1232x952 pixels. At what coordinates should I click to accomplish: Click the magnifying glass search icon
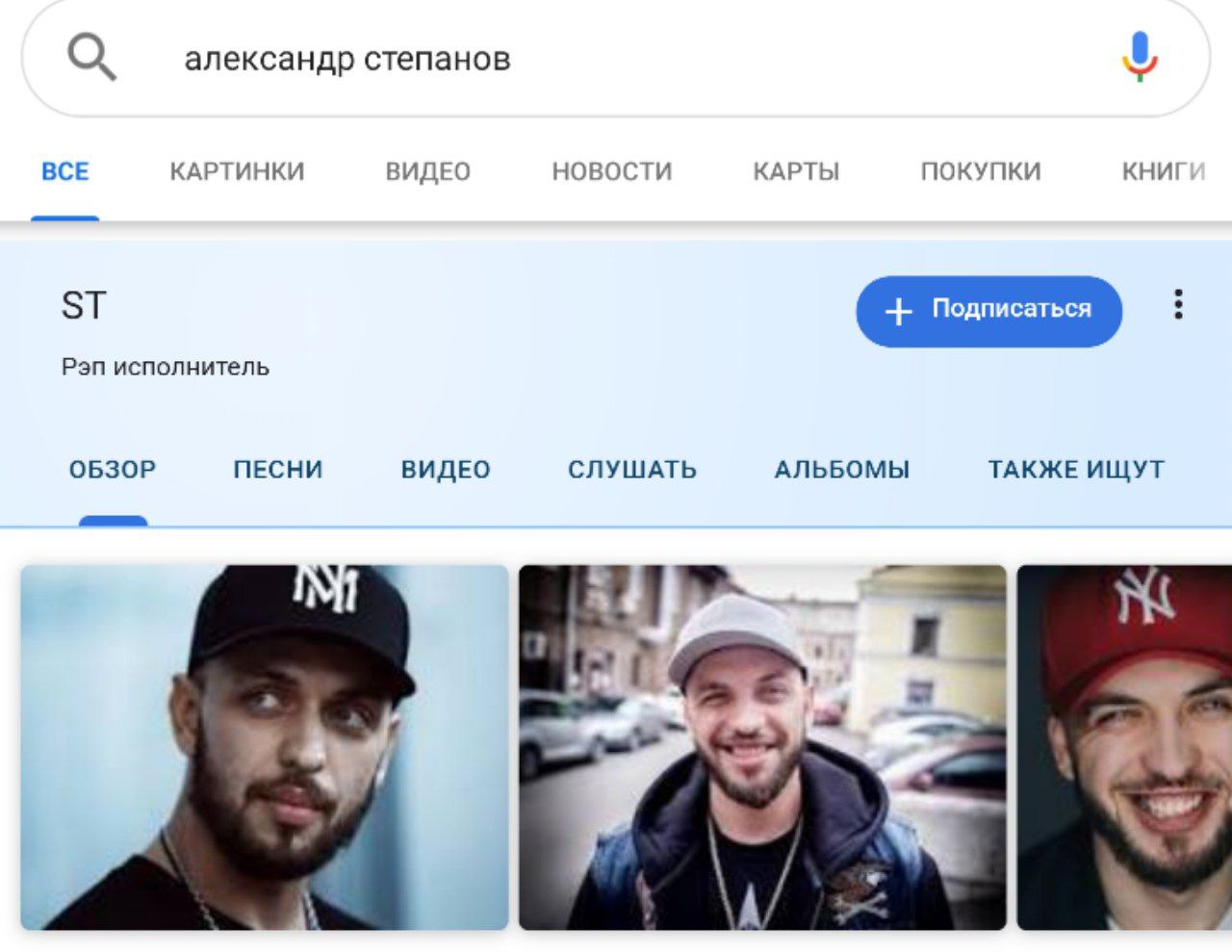click(x=91, y=58)
